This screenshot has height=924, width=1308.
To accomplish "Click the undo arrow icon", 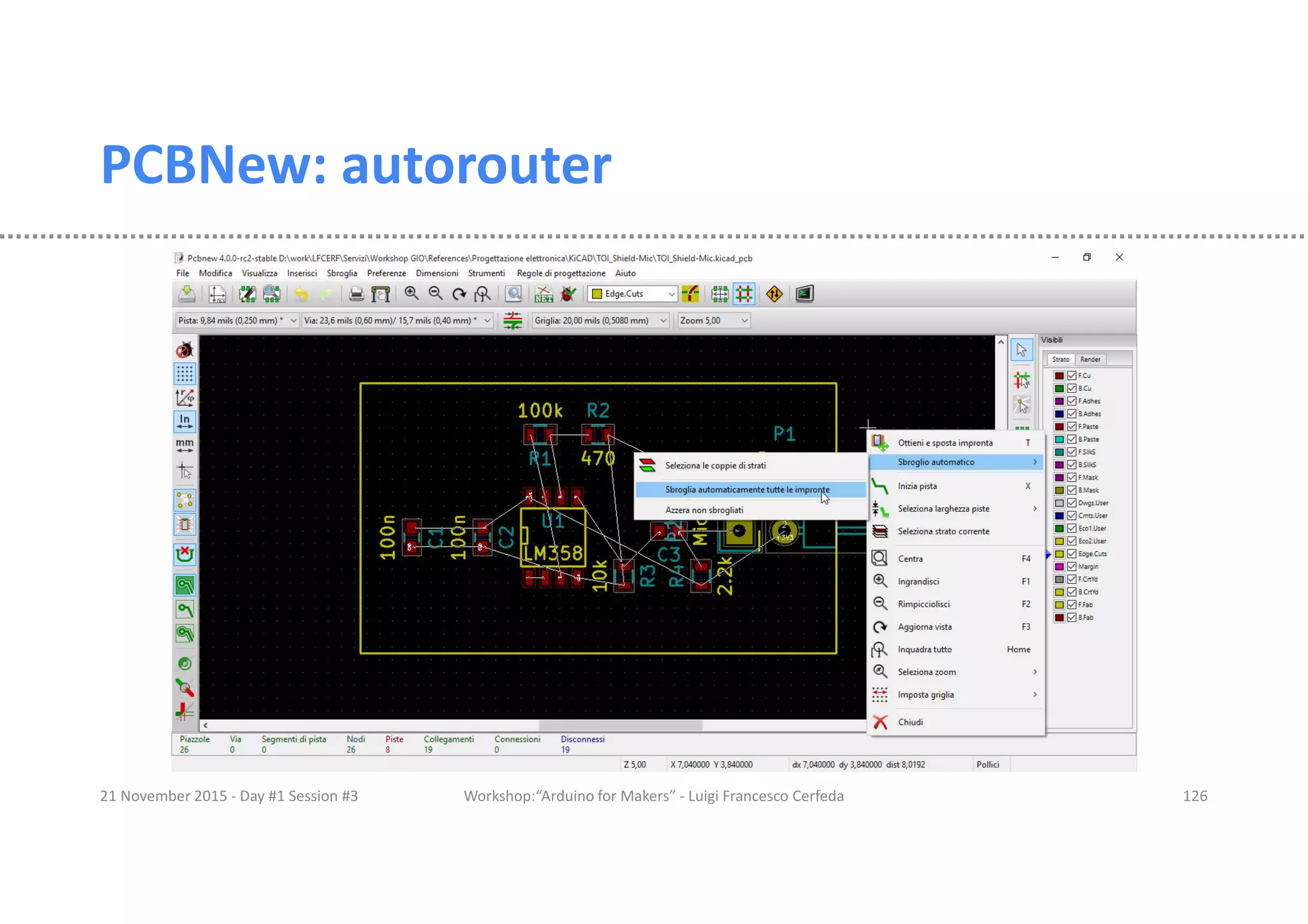I will 301,294.
